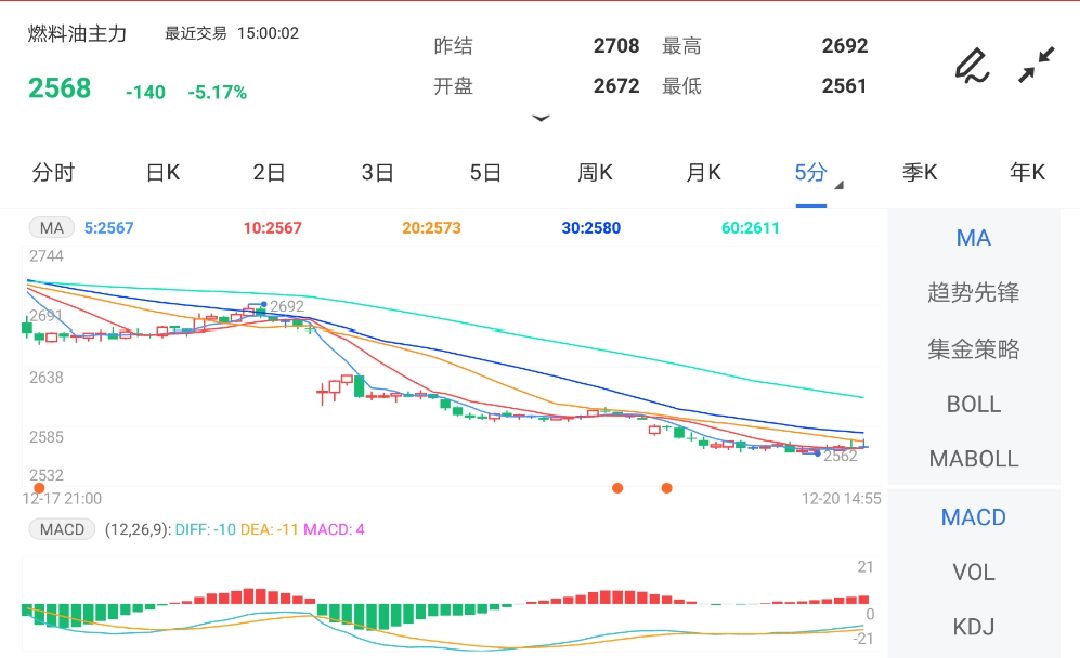Click the (12,26,9) MACD parameters
The image size is (1080, 658).
[x=137, y=530]
